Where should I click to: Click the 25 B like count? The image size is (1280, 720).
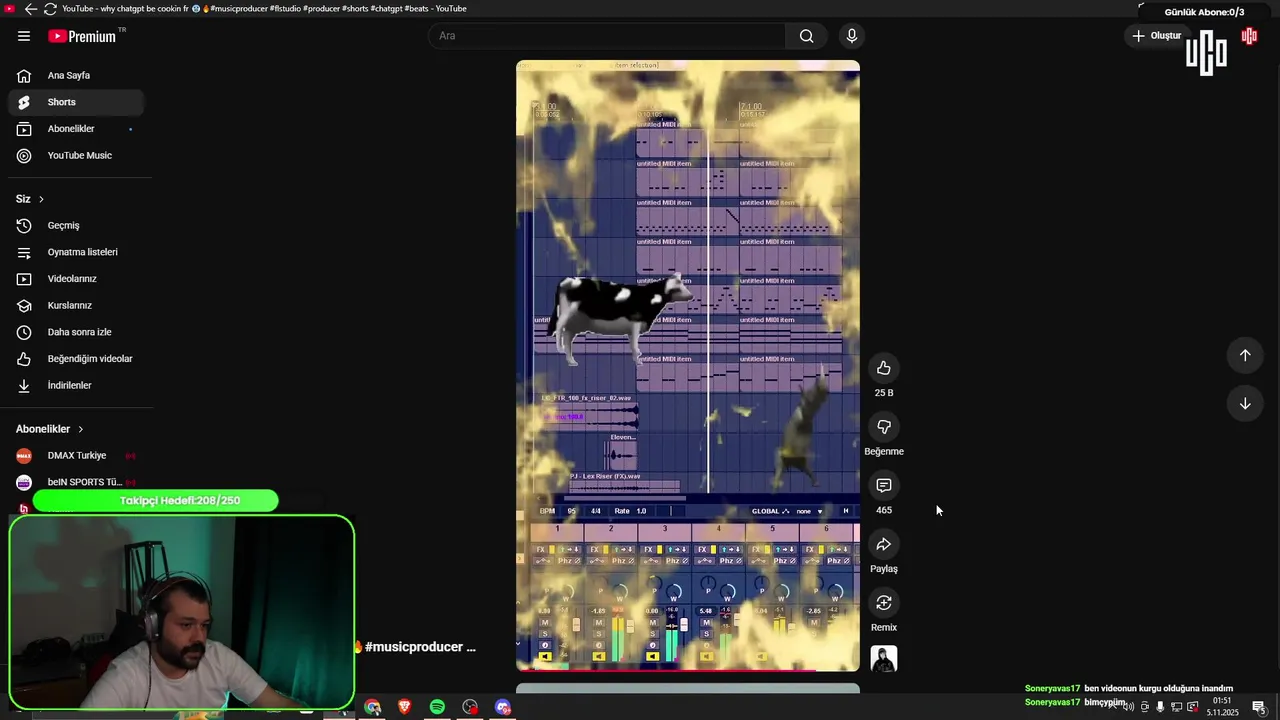[x=884, y=393]
